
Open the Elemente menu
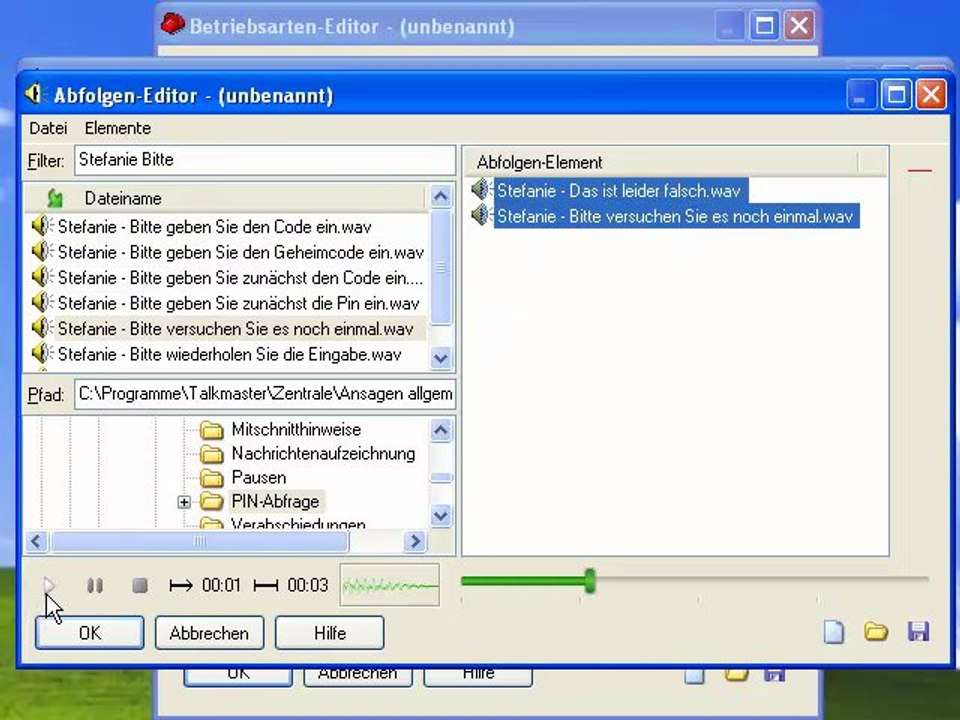click(x=118, y=128)
